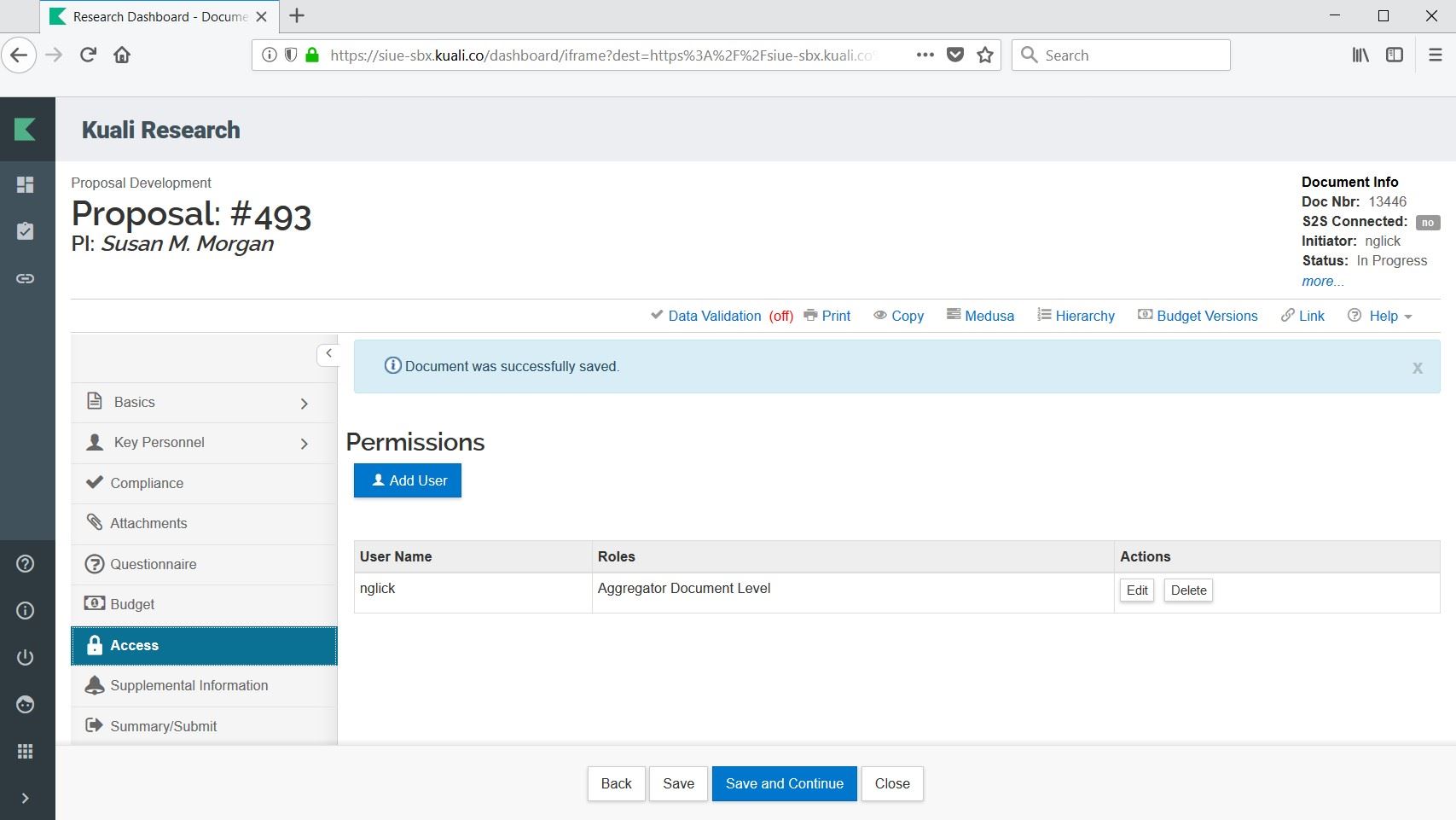Click Save and Continue button
1456x820 pixels.
click(784, 783)
